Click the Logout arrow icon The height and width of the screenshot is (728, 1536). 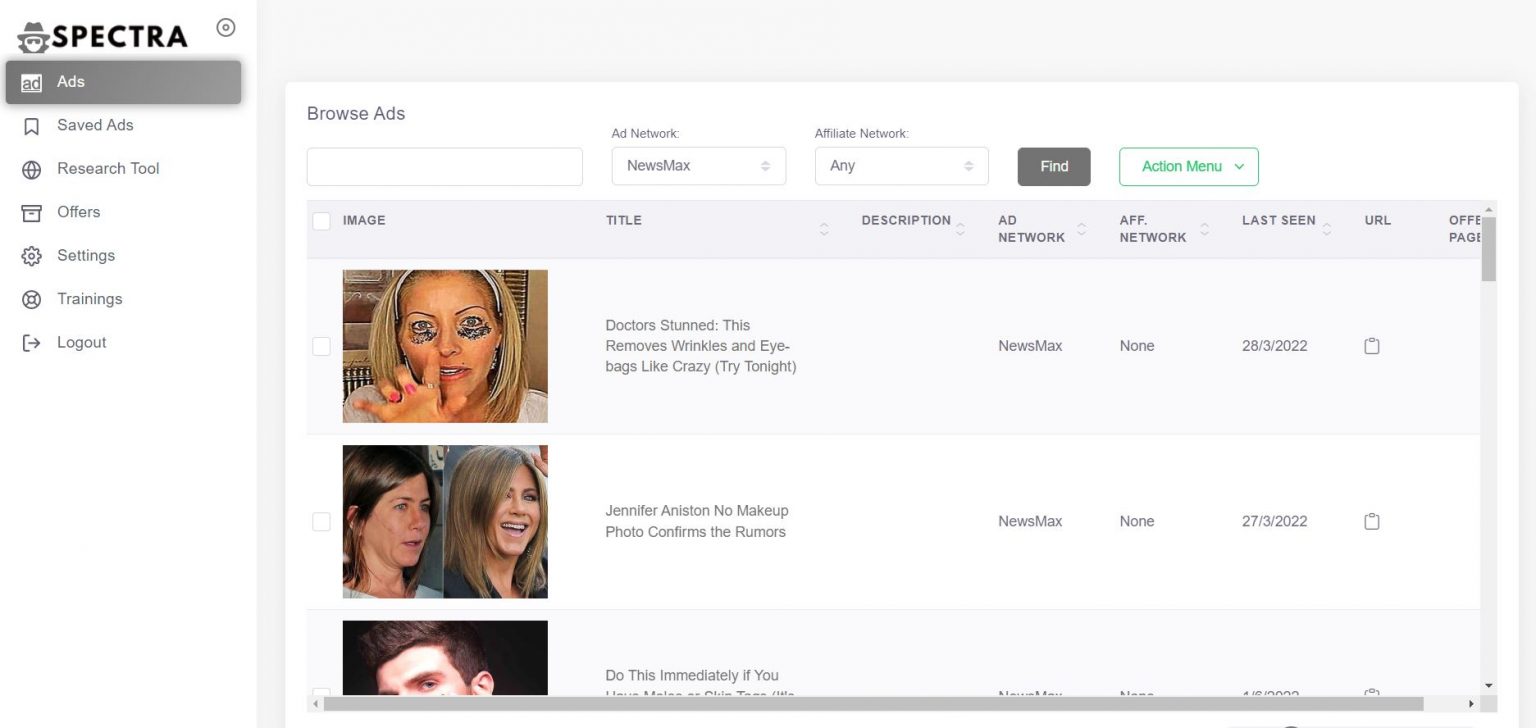(31, 342)
